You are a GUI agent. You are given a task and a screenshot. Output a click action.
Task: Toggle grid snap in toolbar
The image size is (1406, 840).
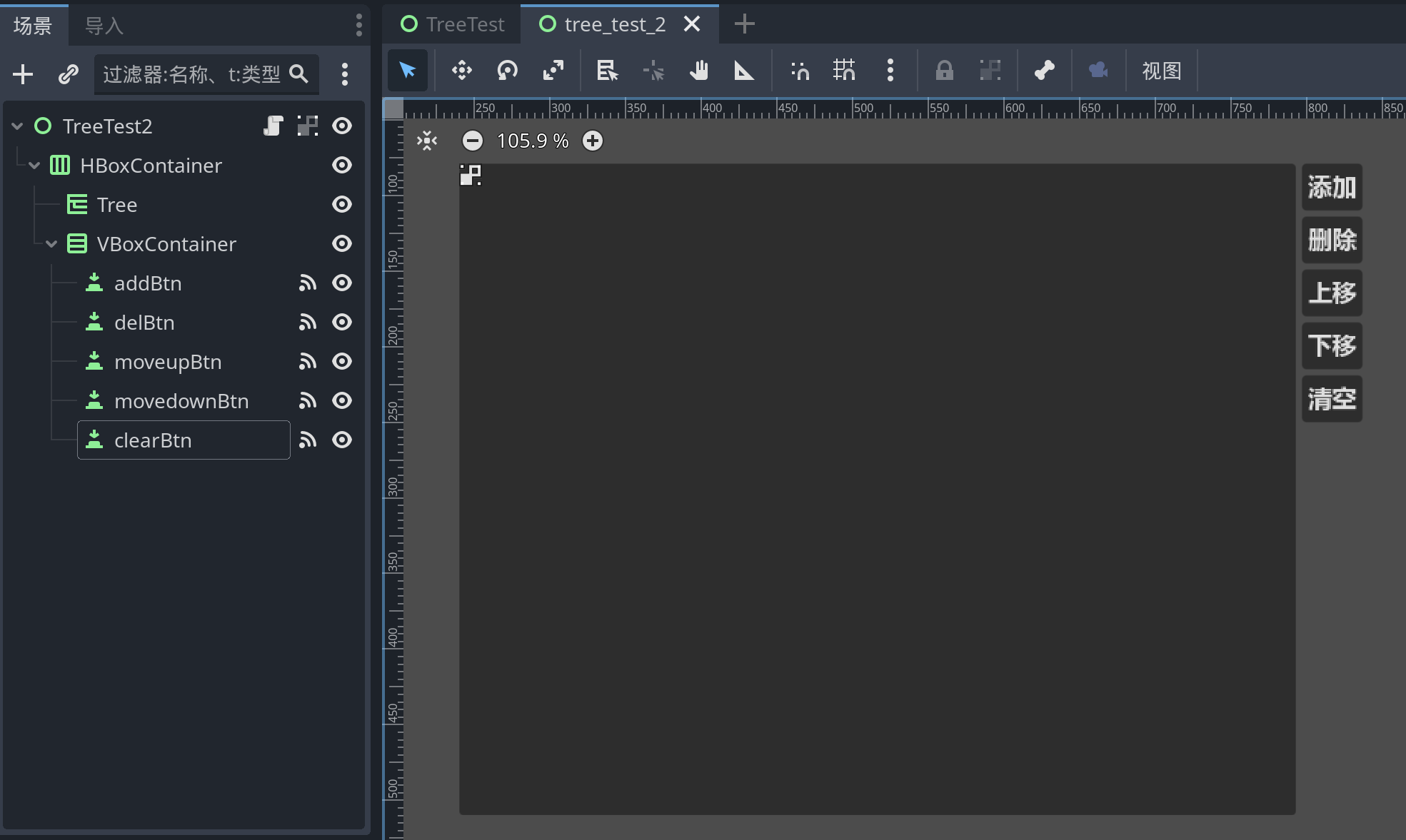click(845, 70)
